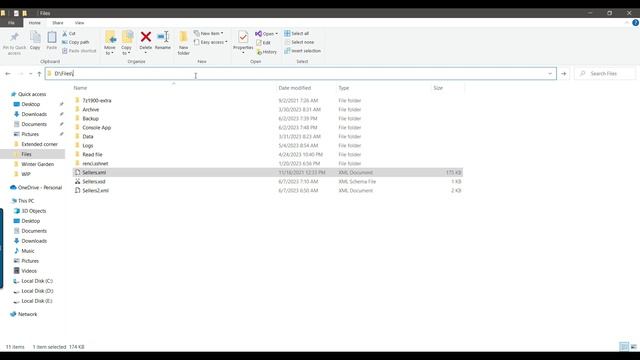The height and width of the screenshot is (360, 640).
Task: Click the Cut command
Action: pyautogui.click(x=69, y=33)
